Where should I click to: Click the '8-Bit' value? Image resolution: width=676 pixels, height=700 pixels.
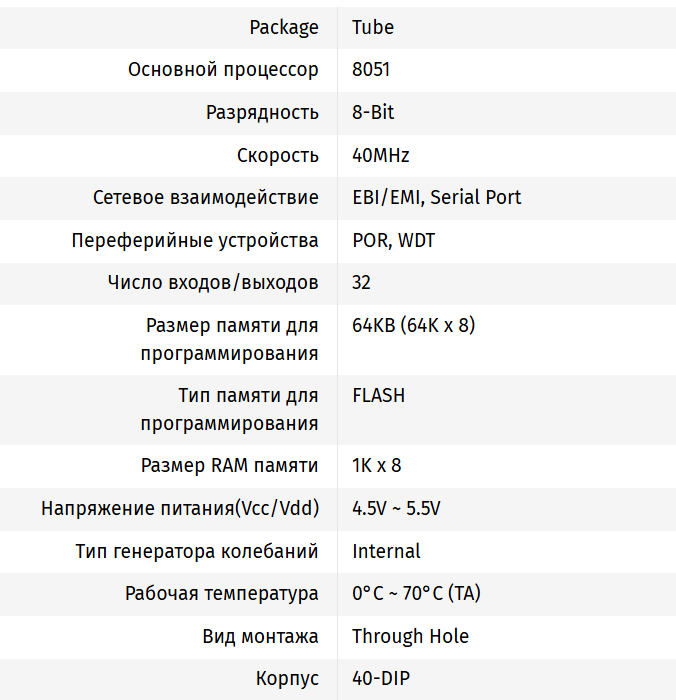[373, 112]
